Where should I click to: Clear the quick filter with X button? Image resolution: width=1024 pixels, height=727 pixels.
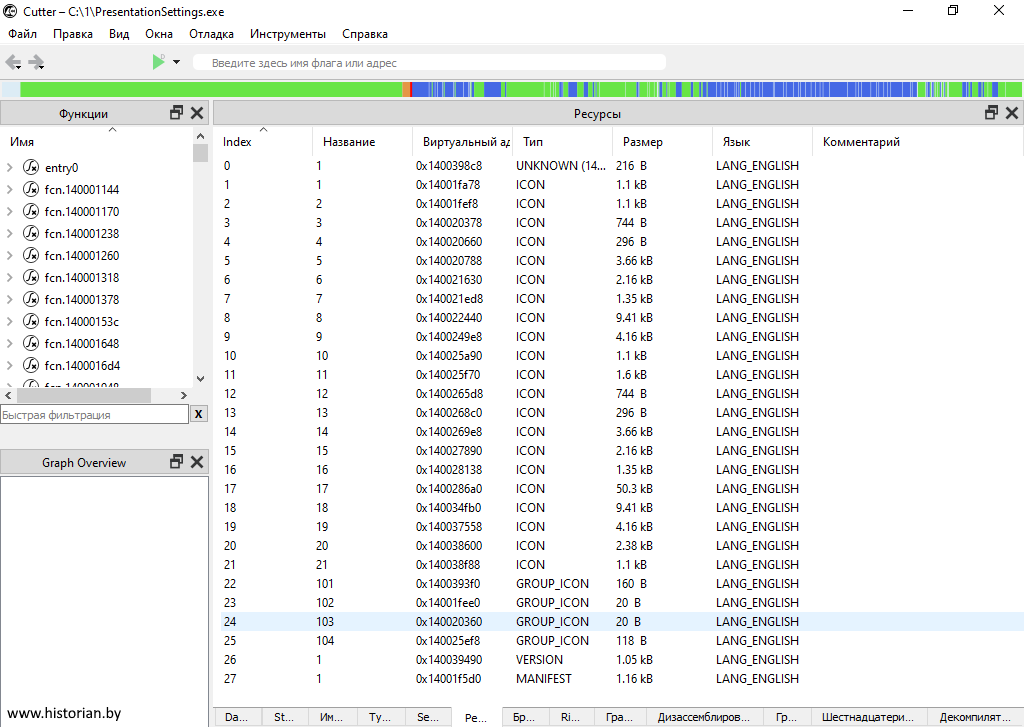pos(199,414)
